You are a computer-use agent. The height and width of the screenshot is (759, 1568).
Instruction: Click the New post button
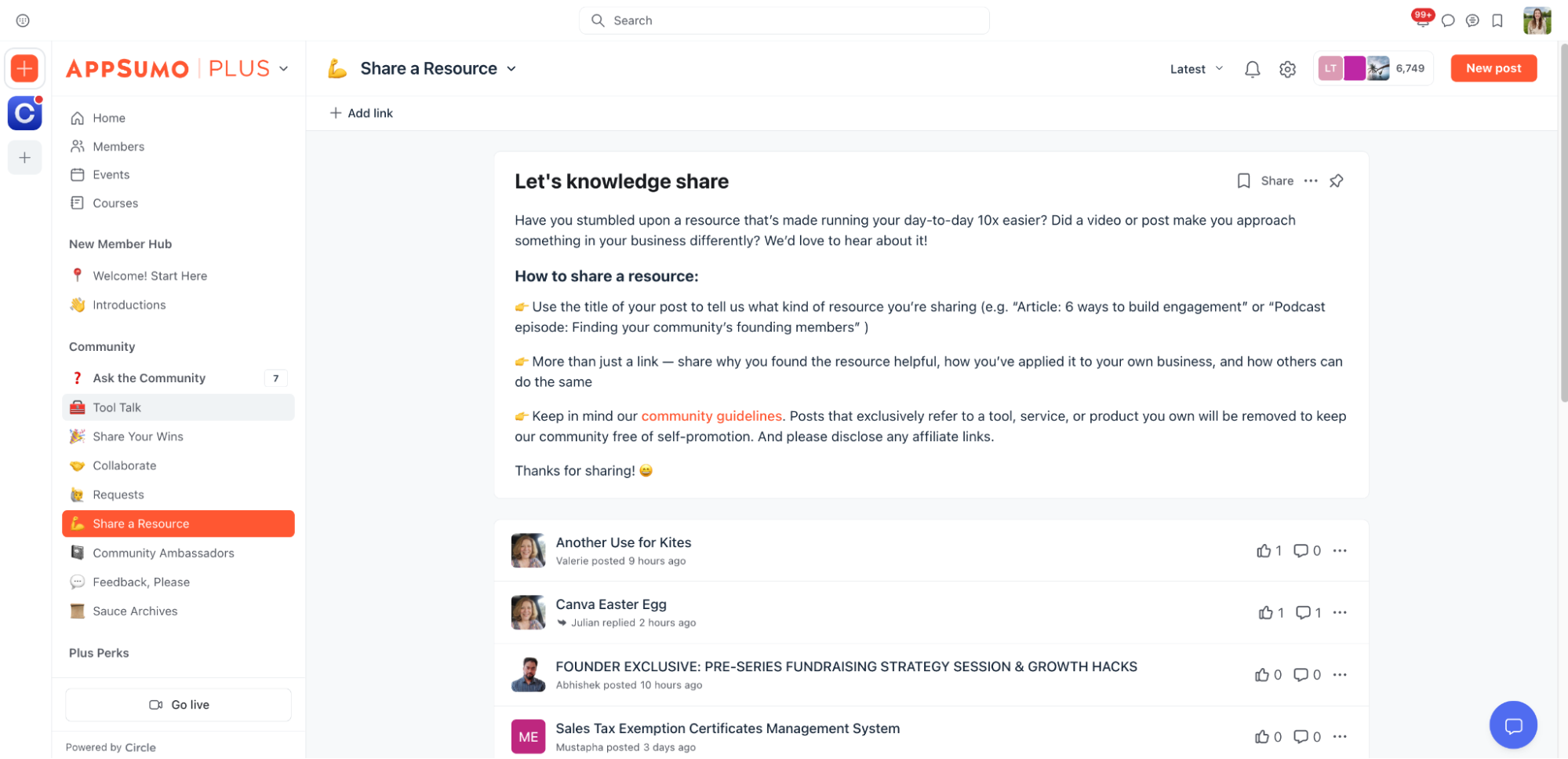pyautogui.click(x=1493, y=68)
